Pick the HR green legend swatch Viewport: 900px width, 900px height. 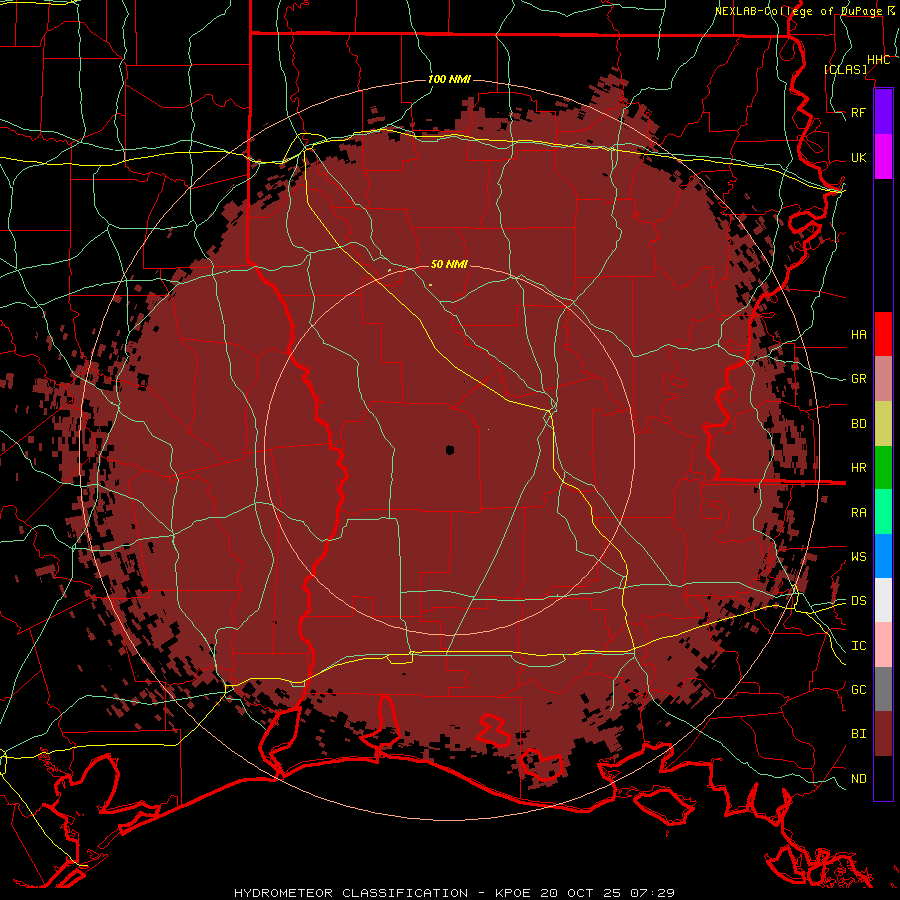pyautogui.click(x=883, y=467)
